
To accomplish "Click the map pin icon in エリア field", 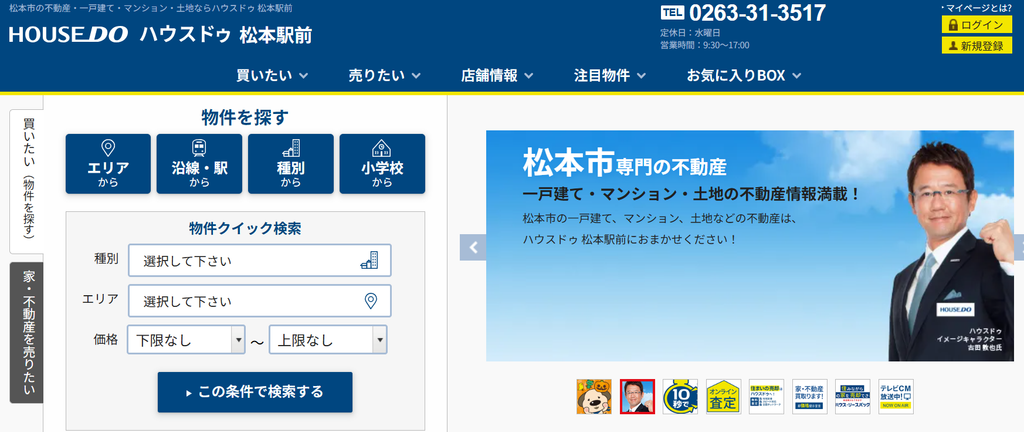I will pyautogui.click(x=370, y=301).
